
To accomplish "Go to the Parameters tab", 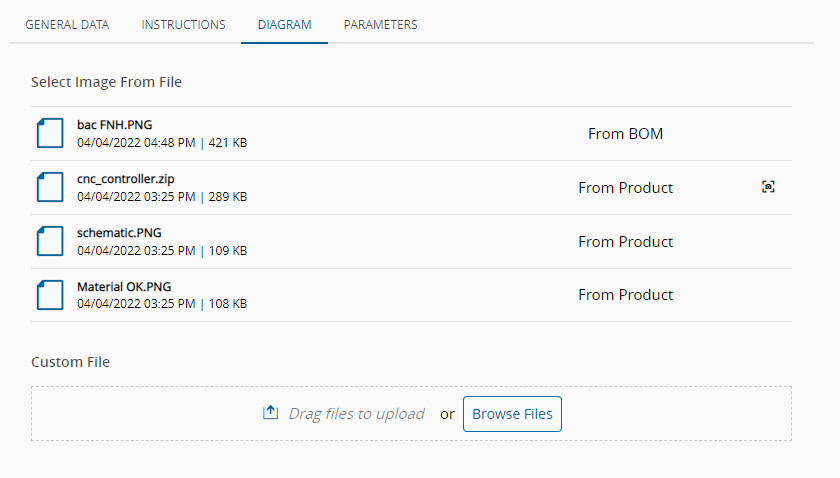I will point(380,24).
